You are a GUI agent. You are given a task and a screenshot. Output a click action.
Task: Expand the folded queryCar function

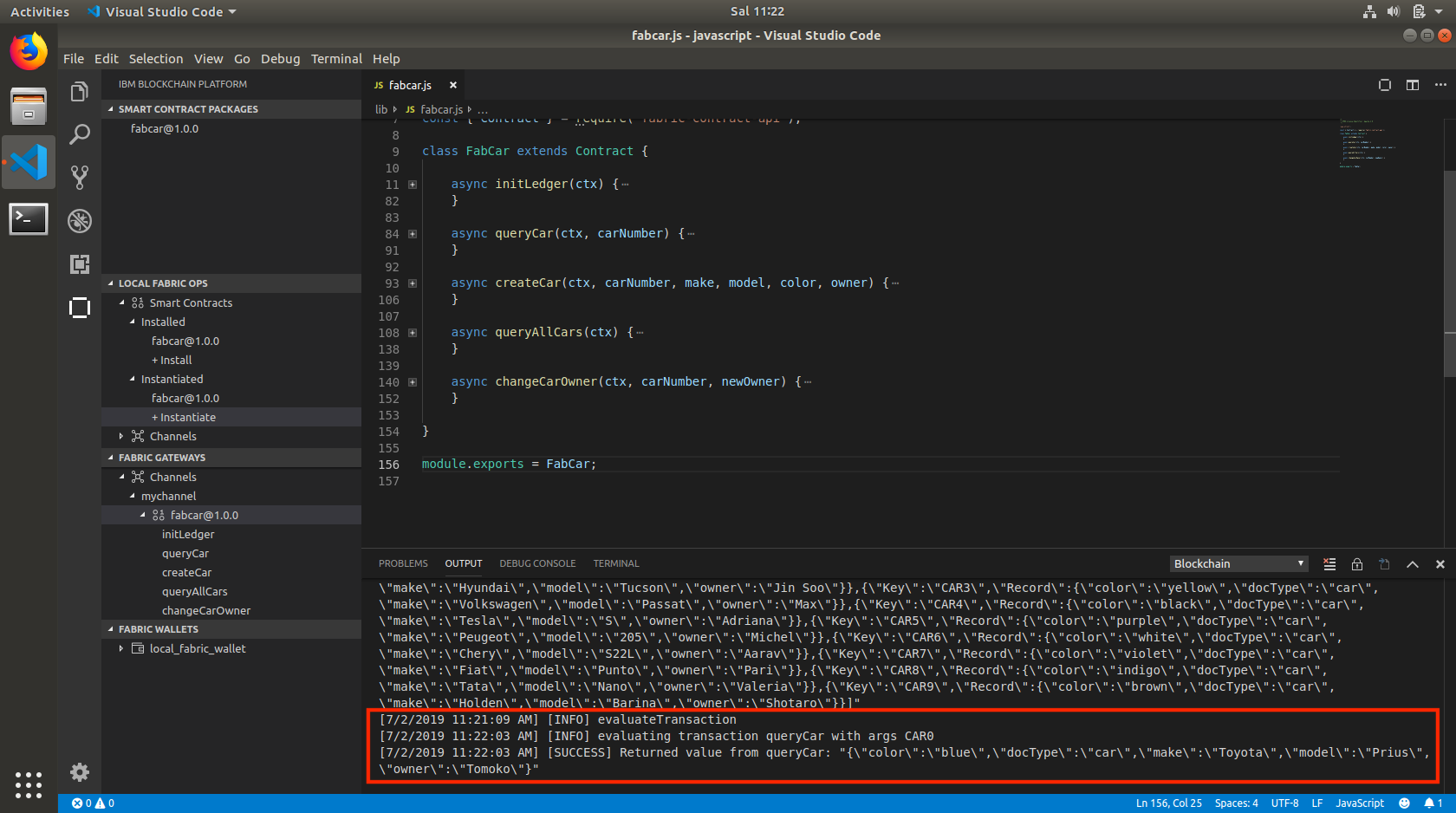click(413, 234)
